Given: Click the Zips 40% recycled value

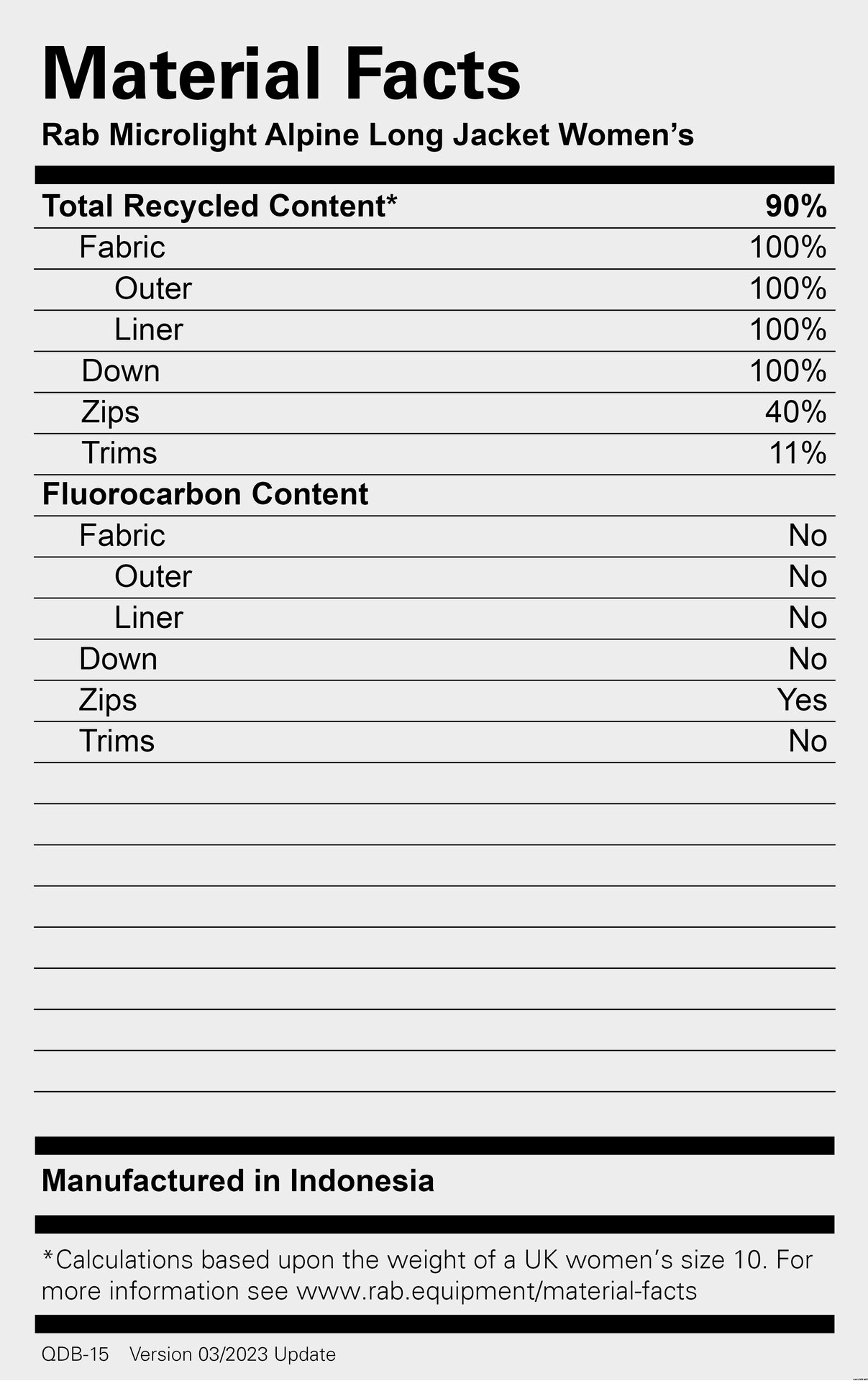Looking at the screenshot, I should pyautogui.click(x=796, y=412).
